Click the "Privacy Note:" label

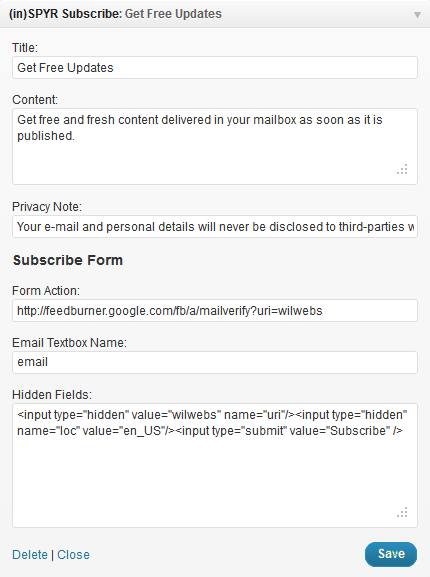pos(47,207)
